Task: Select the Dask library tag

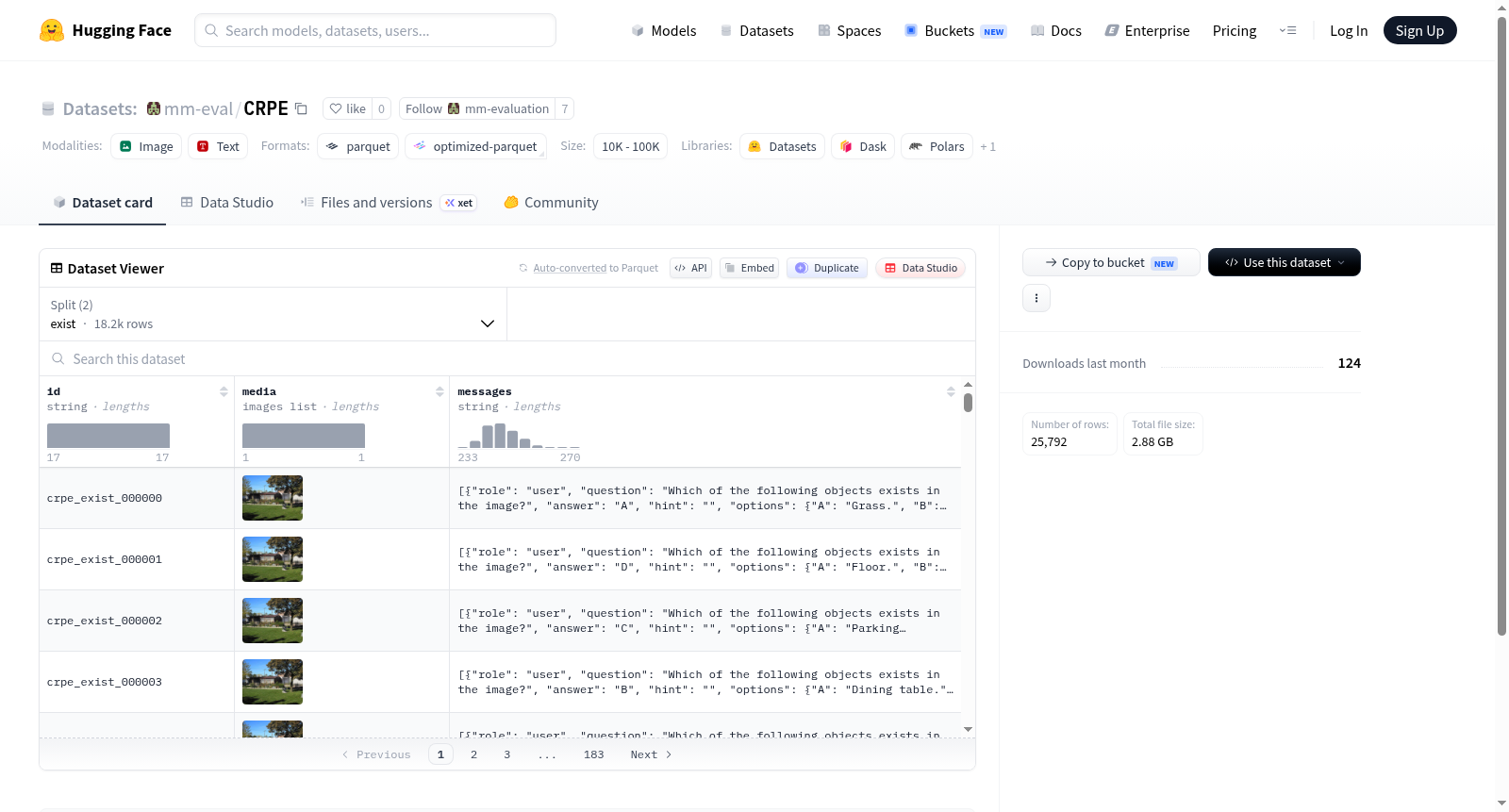Action: click(x=863, y=146)
